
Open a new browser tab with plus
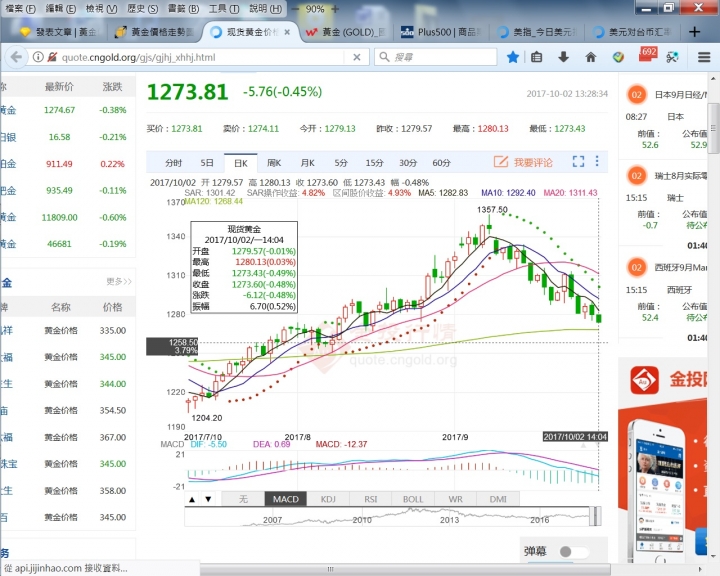click(695, 32)
